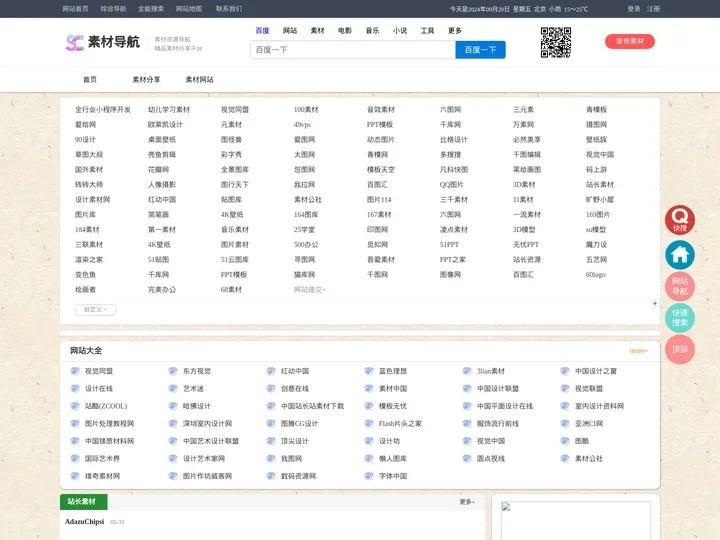Click the red 发布素材 button

click(630, 41)
